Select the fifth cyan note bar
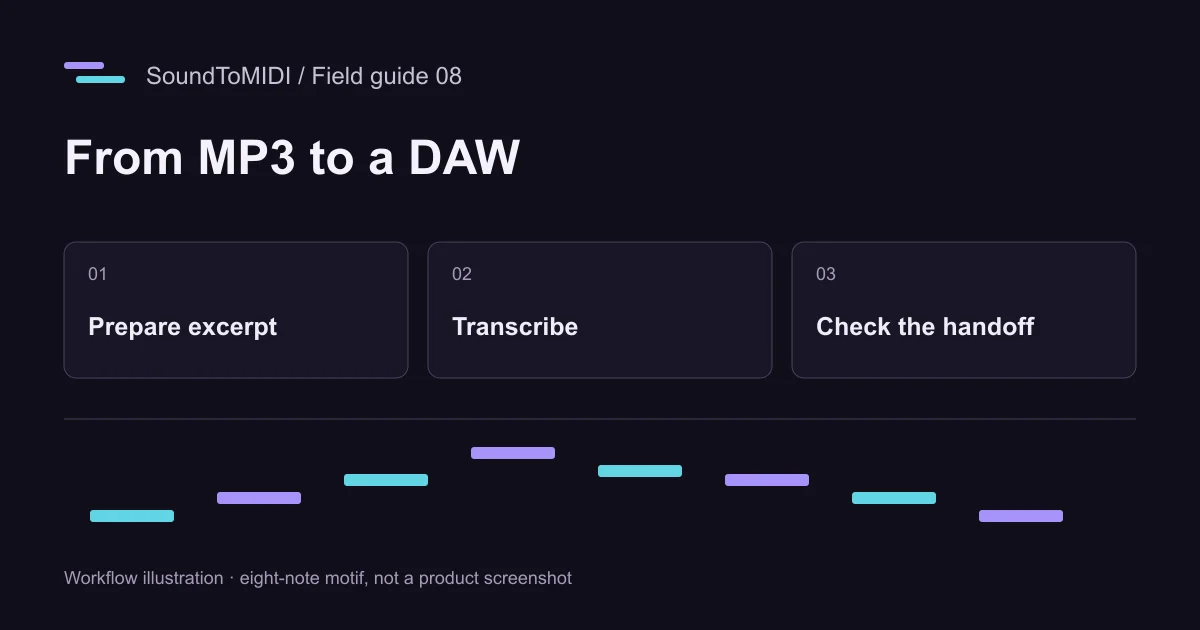 pyautogui.click(x=640, y=471)
